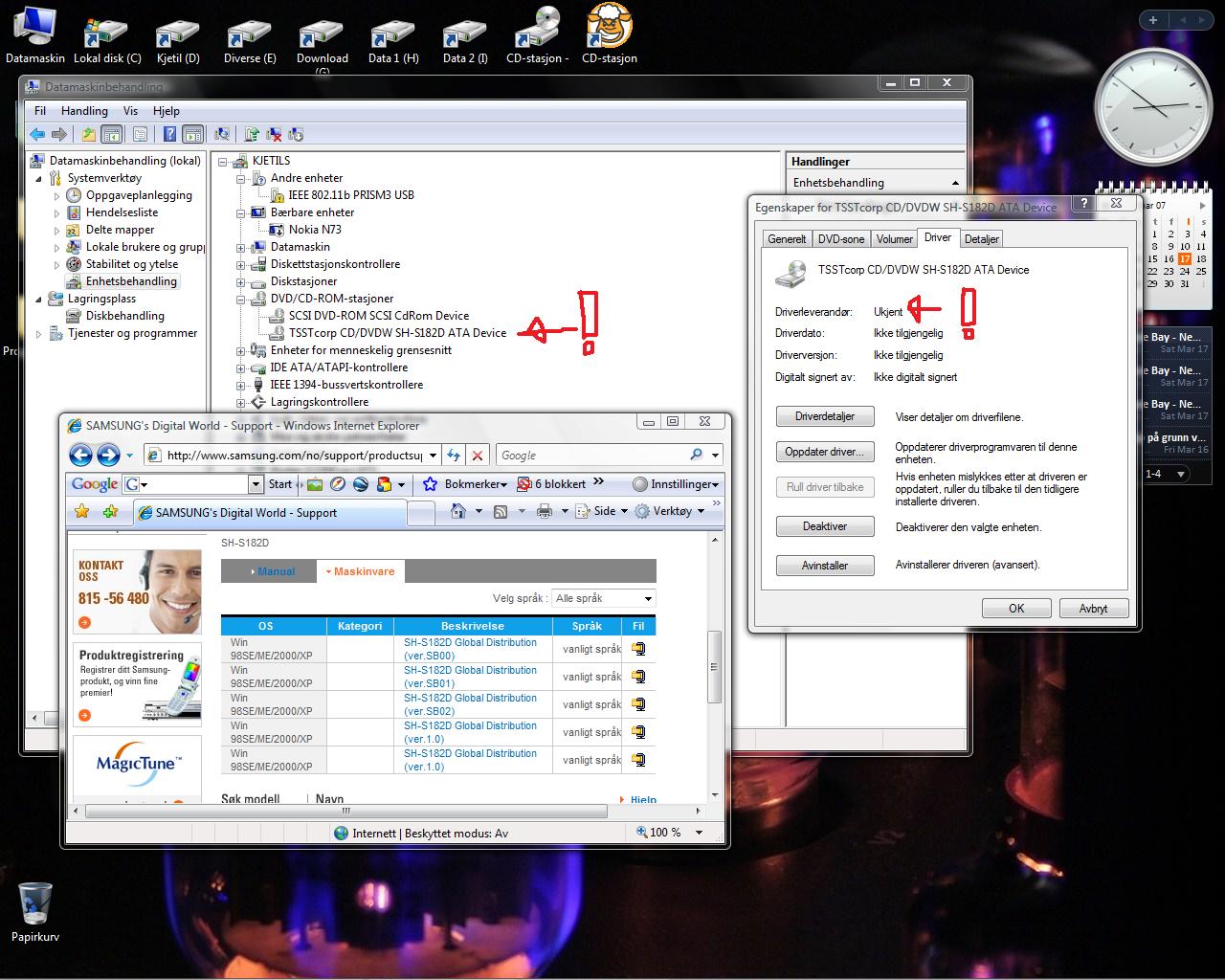Click the Samsung page vertical scrollbar thumb
Viewport: 1225px width, 980px height.
[714, 667]
